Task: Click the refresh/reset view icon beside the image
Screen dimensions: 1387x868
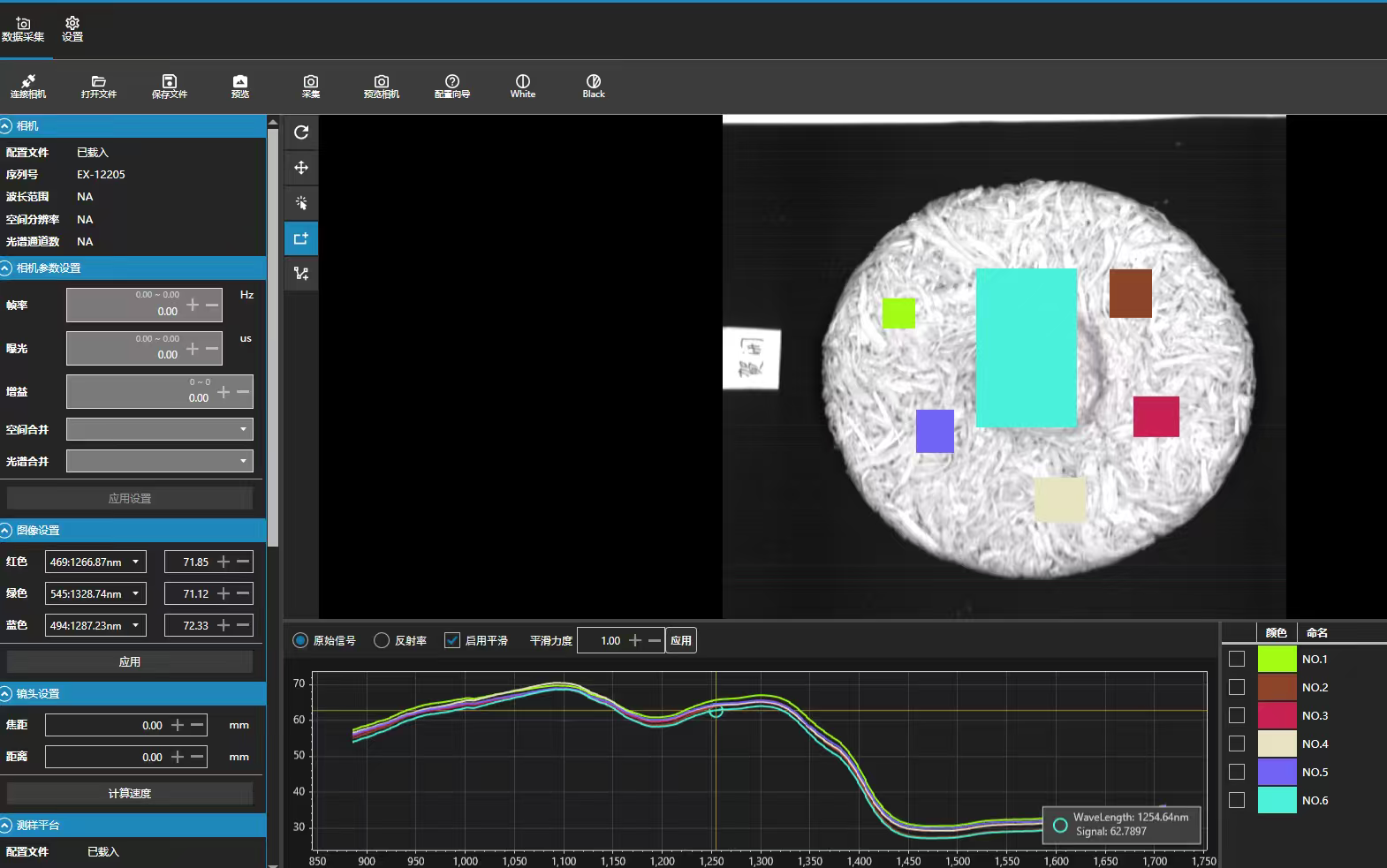Action: (x=301, y=132)
